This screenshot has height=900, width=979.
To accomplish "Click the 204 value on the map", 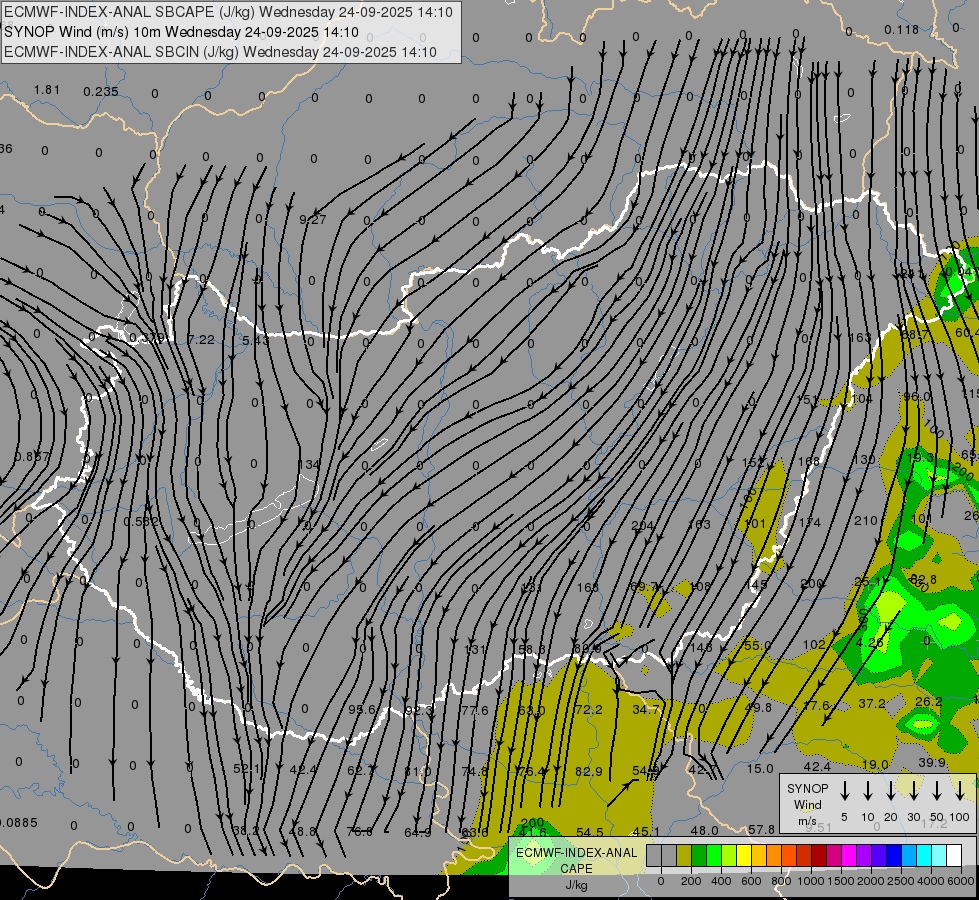I will point(642,525).
